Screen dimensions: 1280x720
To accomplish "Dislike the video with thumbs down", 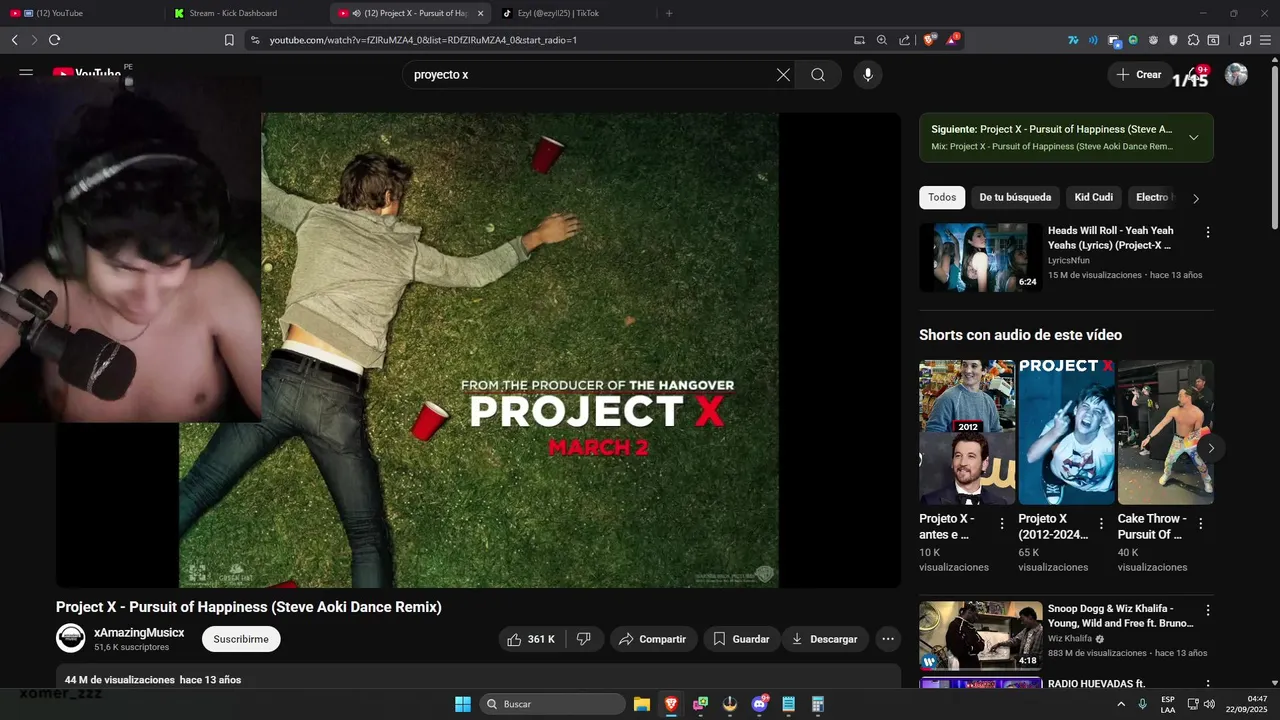I will click(x=584, y=639).
